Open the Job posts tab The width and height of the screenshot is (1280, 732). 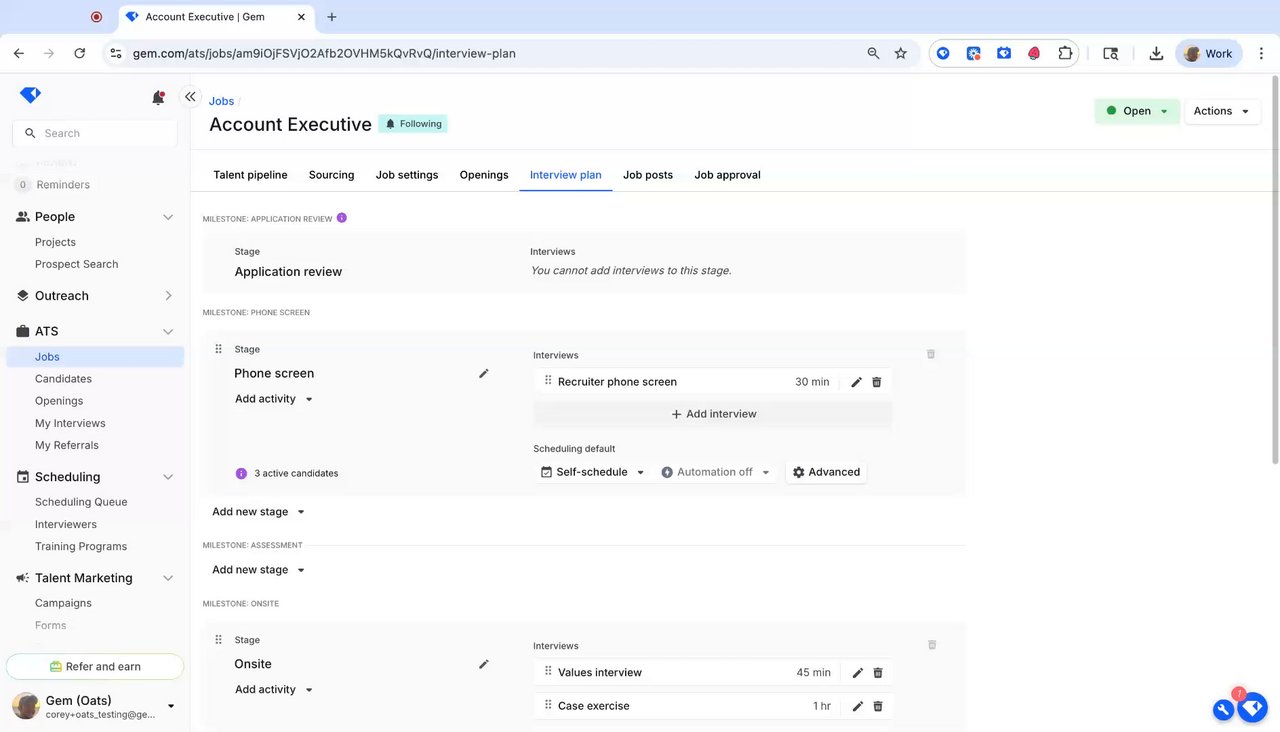[x=648, y=175]
